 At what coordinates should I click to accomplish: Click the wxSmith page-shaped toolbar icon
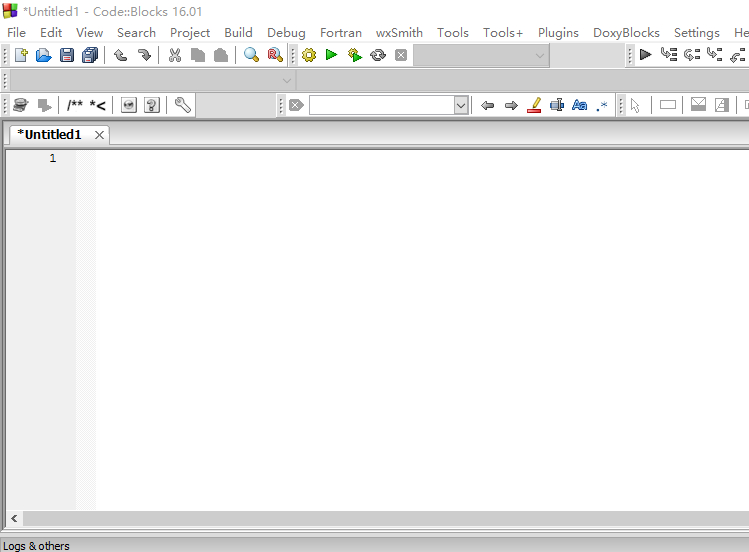click(722, 105)
